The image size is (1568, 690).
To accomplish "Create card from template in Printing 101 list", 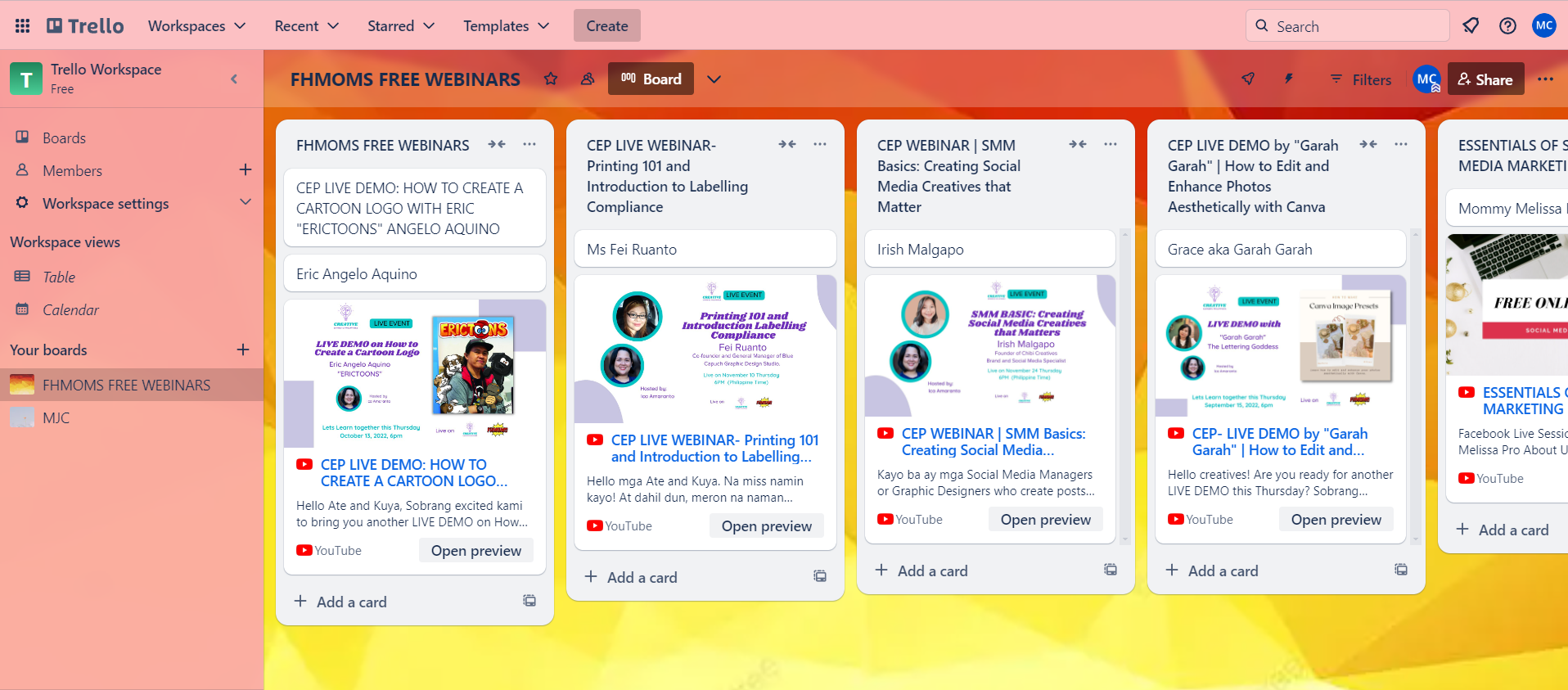I will click(820, 576).
